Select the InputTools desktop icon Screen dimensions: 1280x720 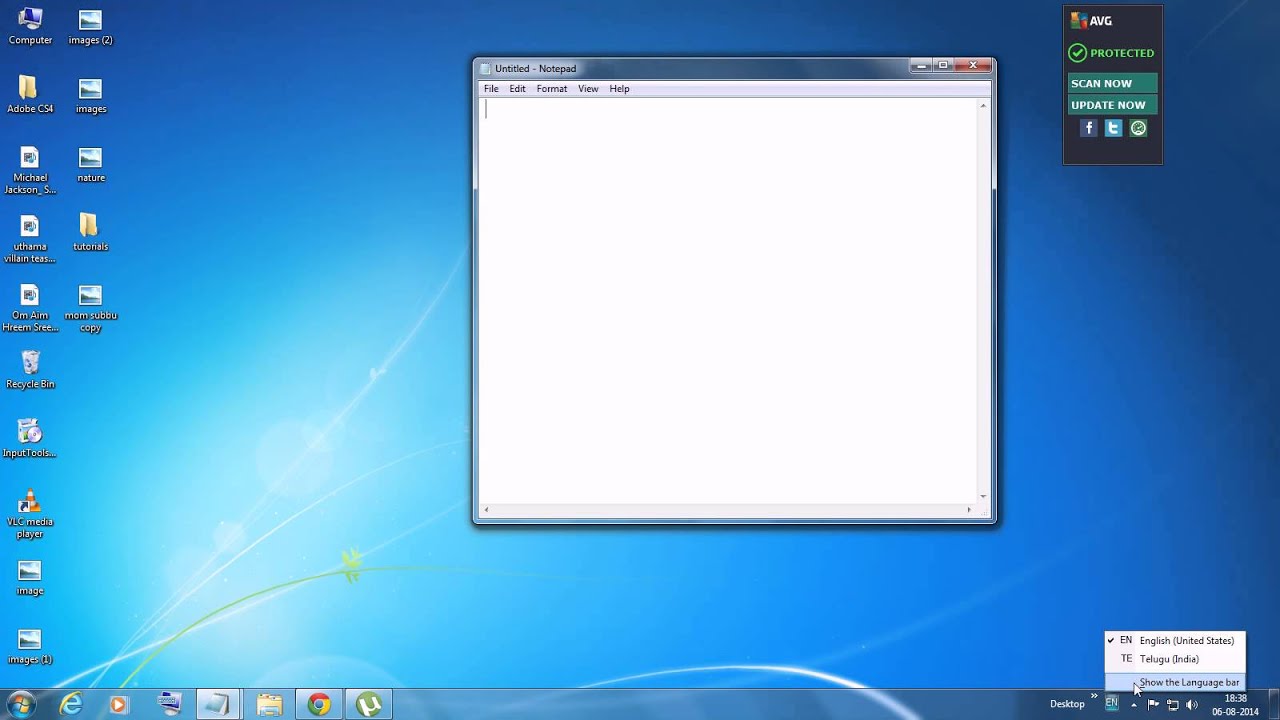coord(30,439)
